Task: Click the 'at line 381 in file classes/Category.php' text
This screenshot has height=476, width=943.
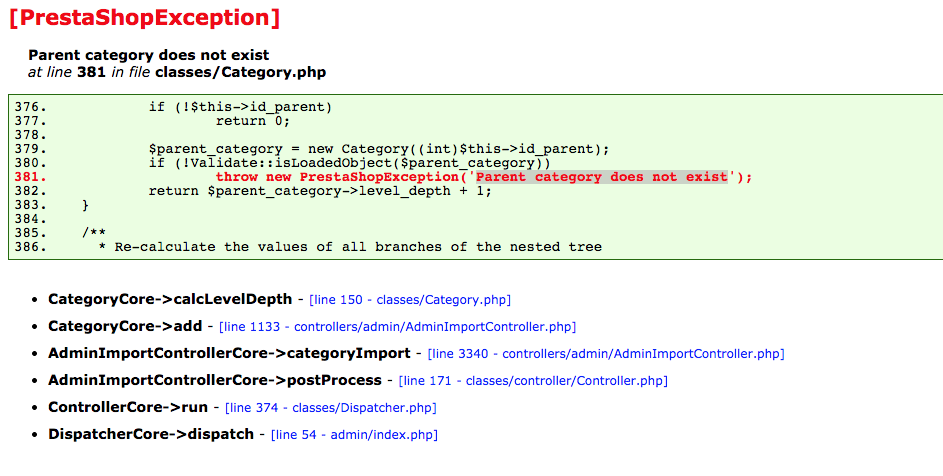Action: [x=177, y=72]
